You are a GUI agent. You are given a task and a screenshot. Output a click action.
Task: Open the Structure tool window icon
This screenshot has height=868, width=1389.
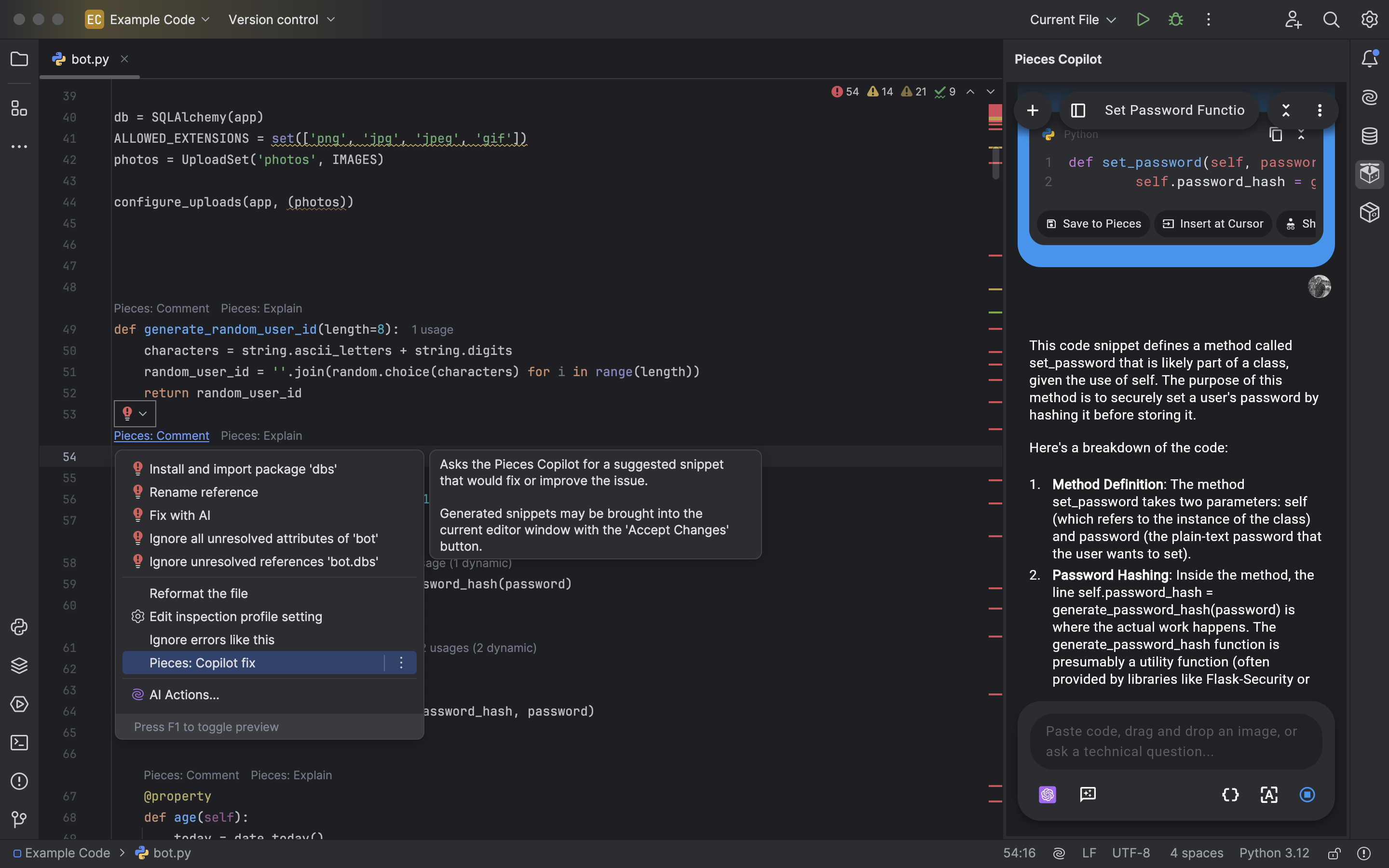19,108
